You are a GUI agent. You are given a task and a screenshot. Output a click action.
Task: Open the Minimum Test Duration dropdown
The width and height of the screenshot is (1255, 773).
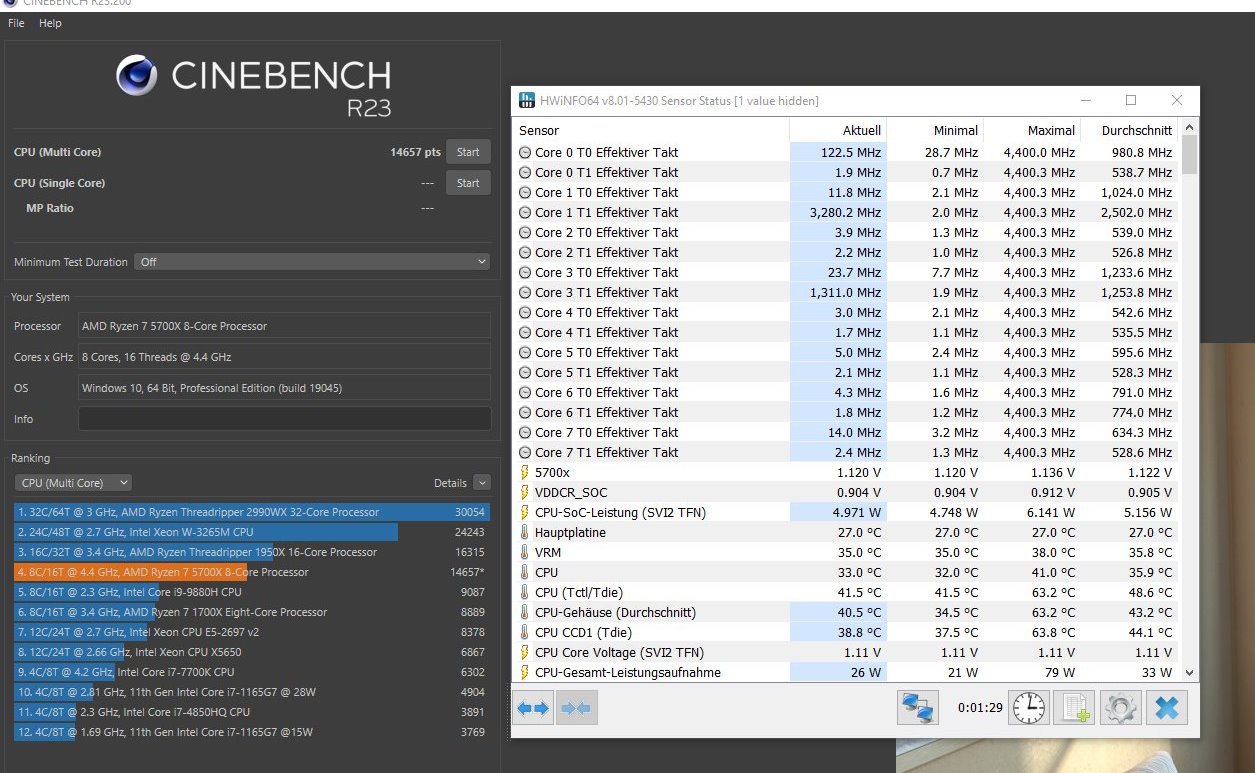click(312, 262)
